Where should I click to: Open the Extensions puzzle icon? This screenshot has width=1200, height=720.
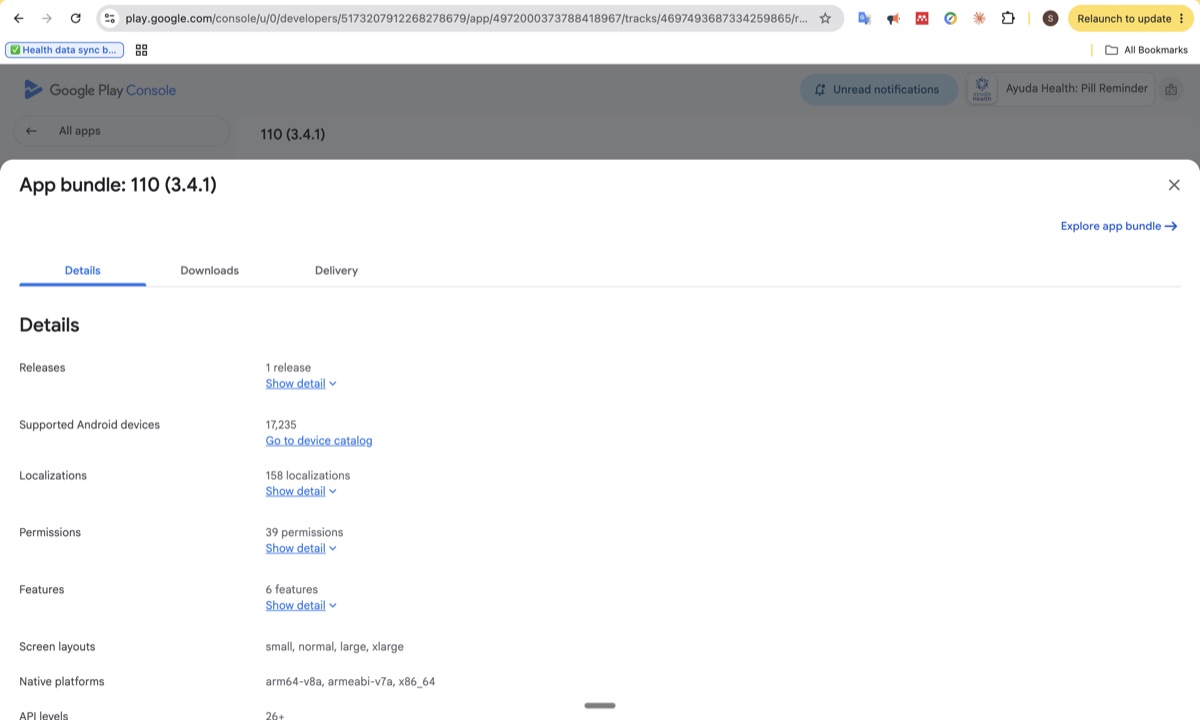tap(1008, 18)
